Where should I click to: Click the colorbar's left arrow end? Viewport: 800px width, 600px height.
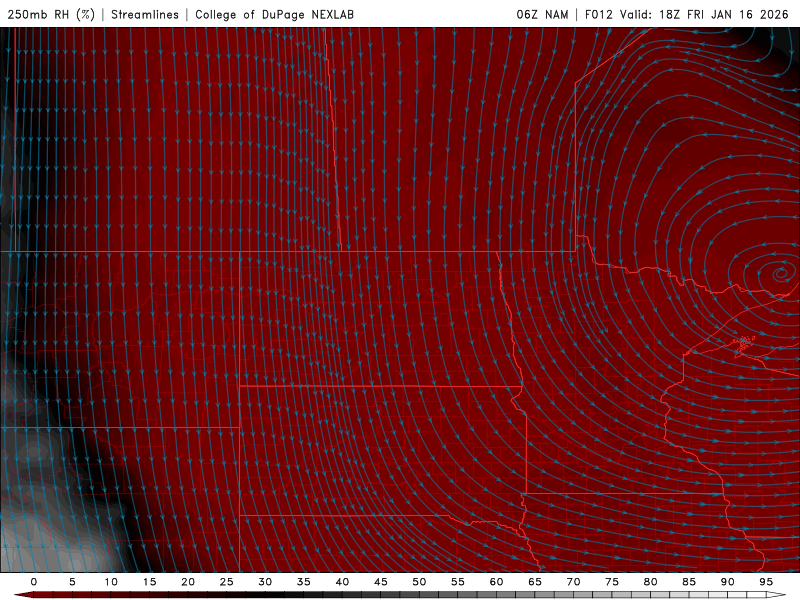[x=23, y=595]
